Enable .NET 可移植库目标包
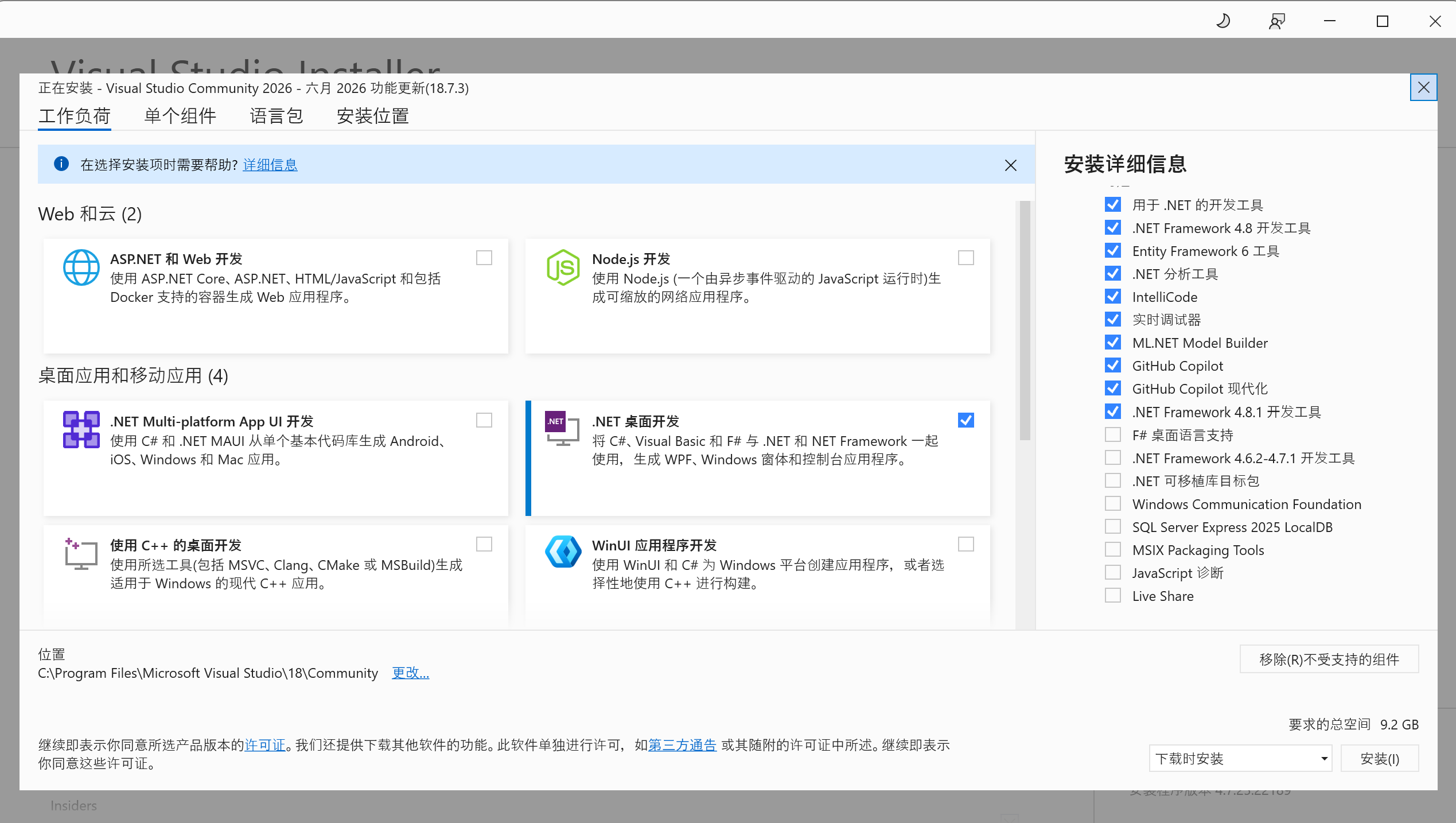The height and width of the screenshot is (823, 1456). [1113, 481]
